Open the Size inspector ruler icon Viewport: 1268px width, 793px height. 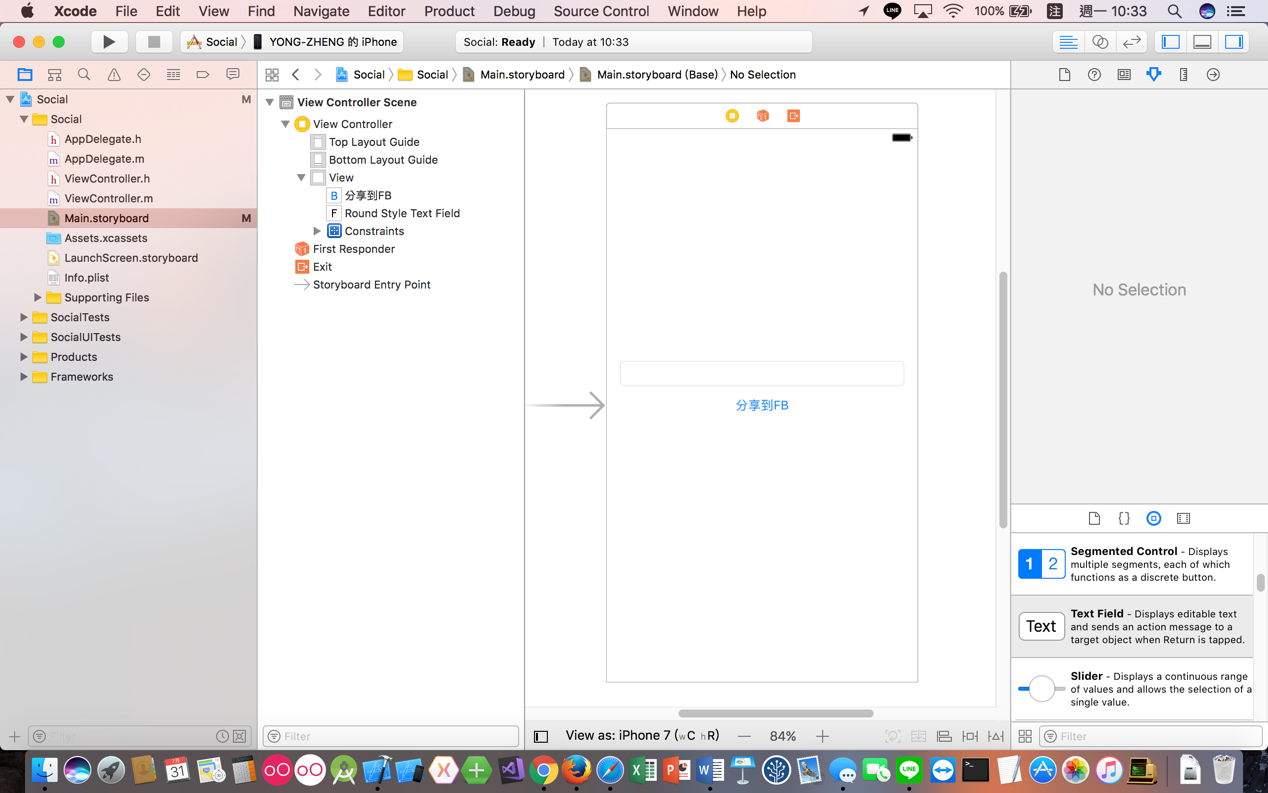tap(1183, 74)
